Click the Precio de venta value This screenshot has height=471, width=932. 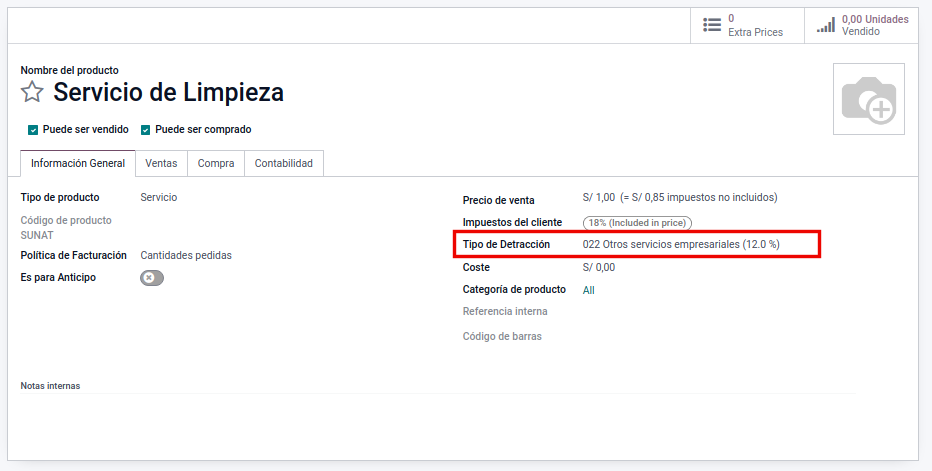(x=599, y=198)
